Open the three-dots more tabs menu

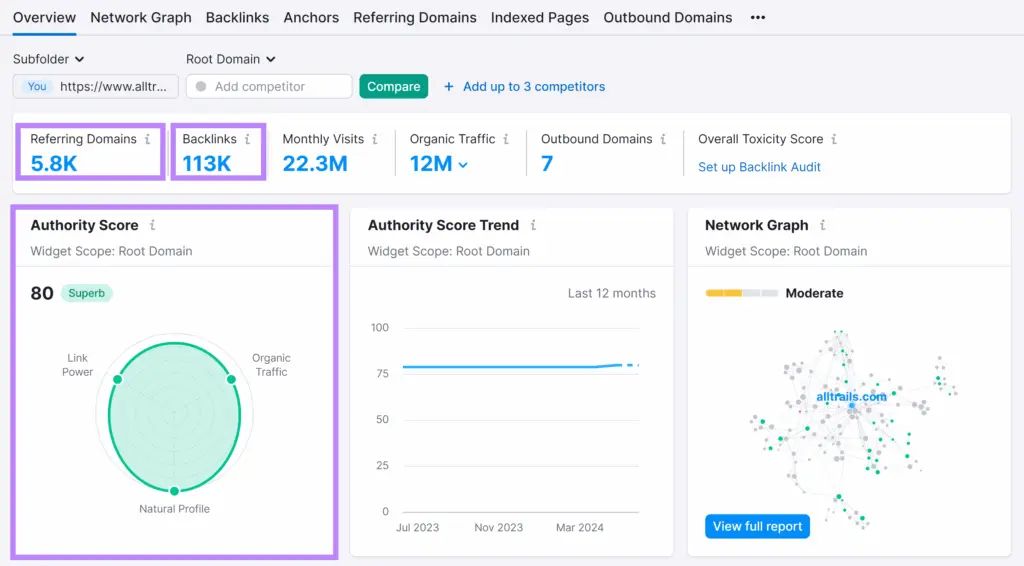coord(758,18)
